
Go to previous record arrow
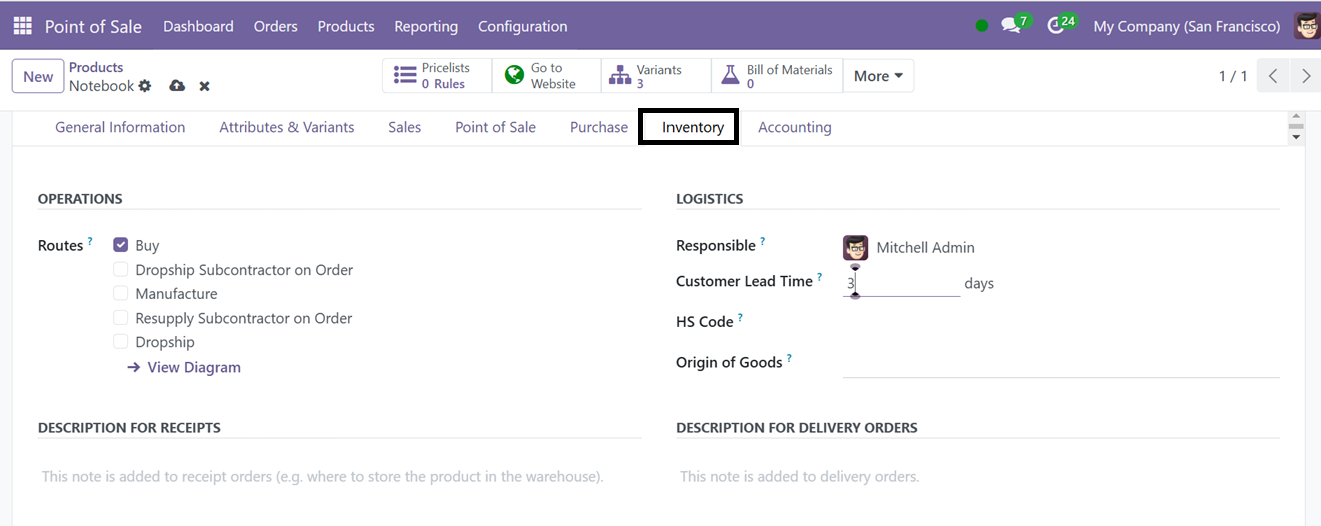point(1273,76)
